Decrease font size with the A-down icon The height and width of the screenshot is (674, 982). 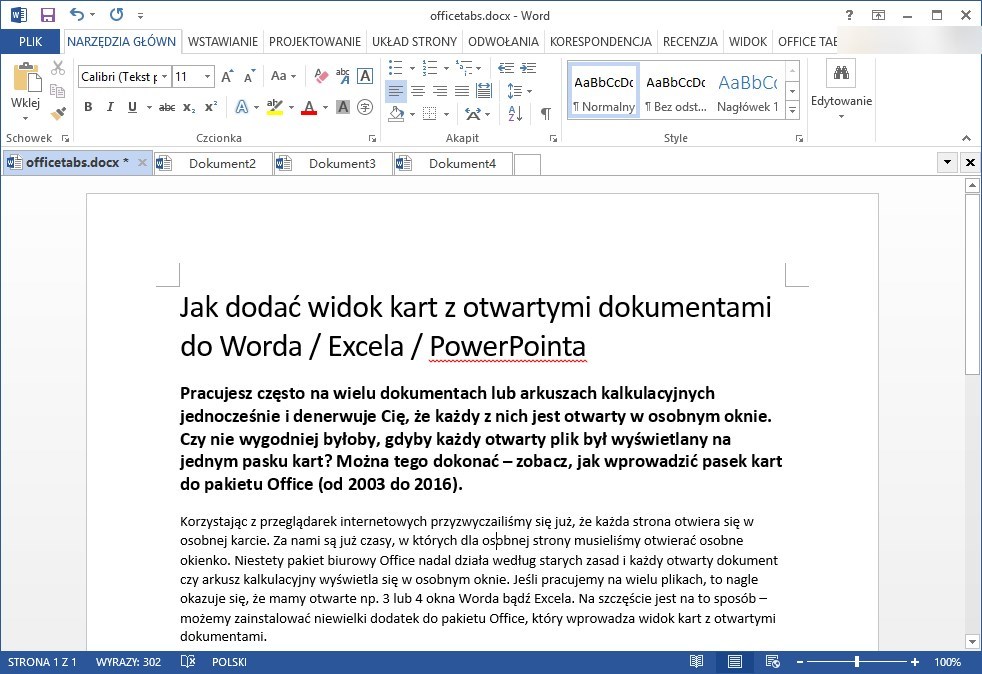pyautogui.click(x=249, y=76)
